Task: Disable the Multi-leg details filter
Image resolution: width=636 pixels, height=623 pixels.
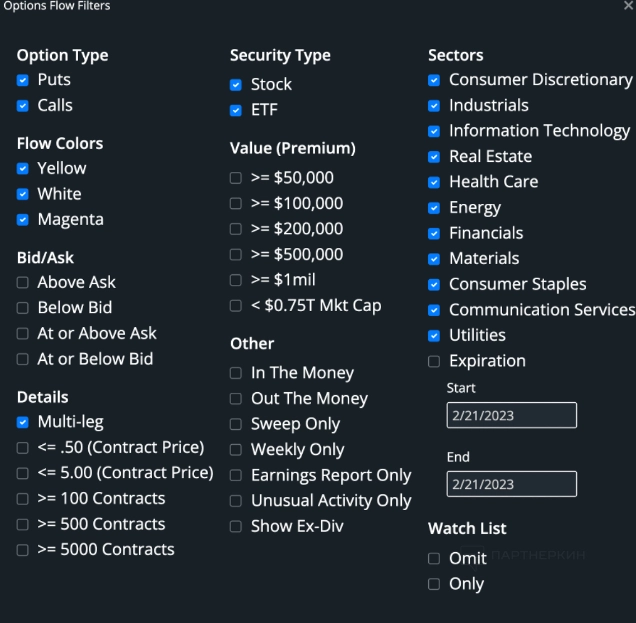Action: coord(23,423)
